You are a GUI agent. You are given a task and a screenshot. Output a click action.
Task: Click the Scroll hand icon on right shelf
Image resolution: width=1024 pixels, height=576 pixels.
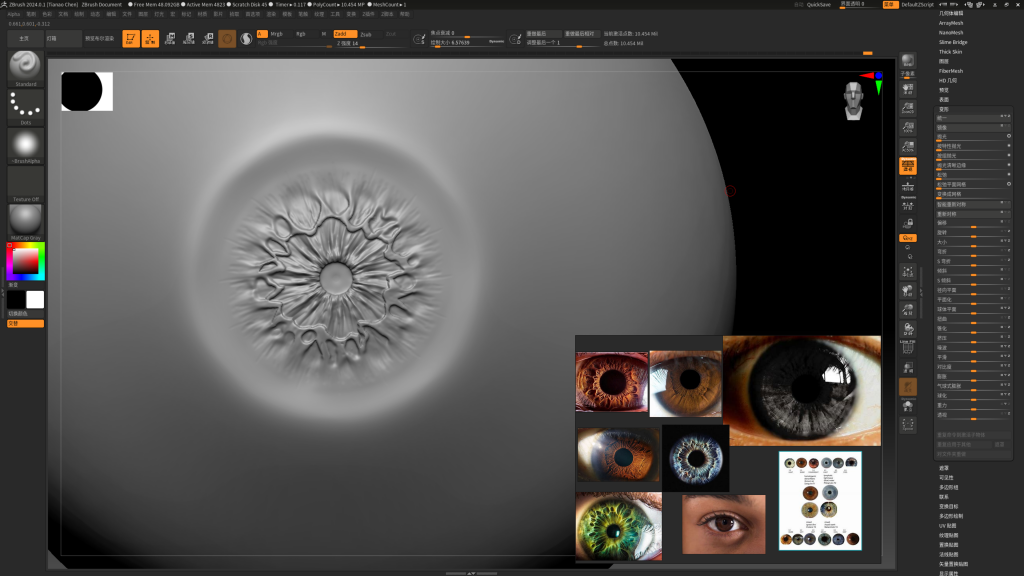[x=908, y=89]
